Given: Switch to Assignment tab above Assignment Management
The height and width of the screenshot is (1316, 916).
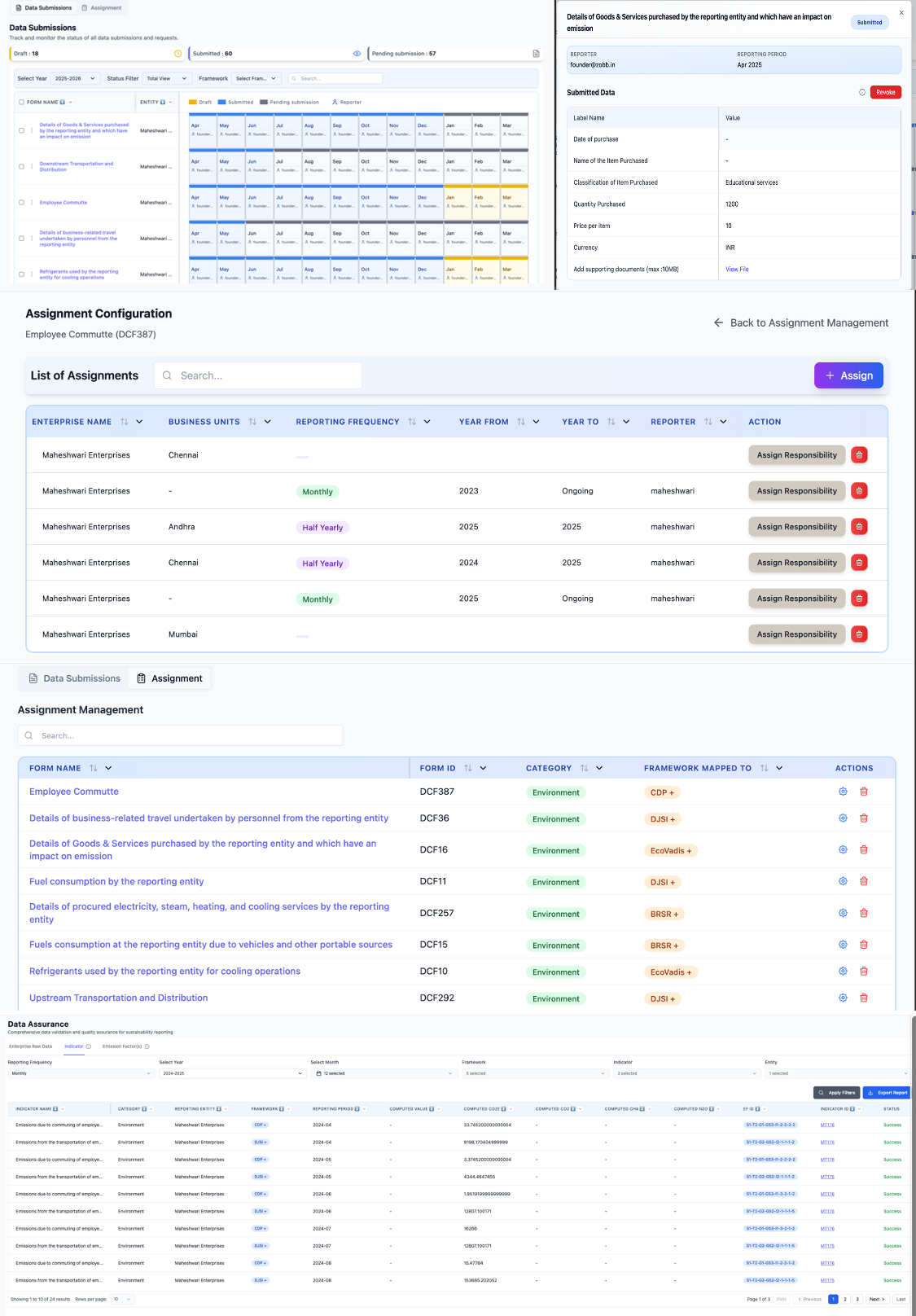Looking at the screenshot, I should (x=169, y=678).
